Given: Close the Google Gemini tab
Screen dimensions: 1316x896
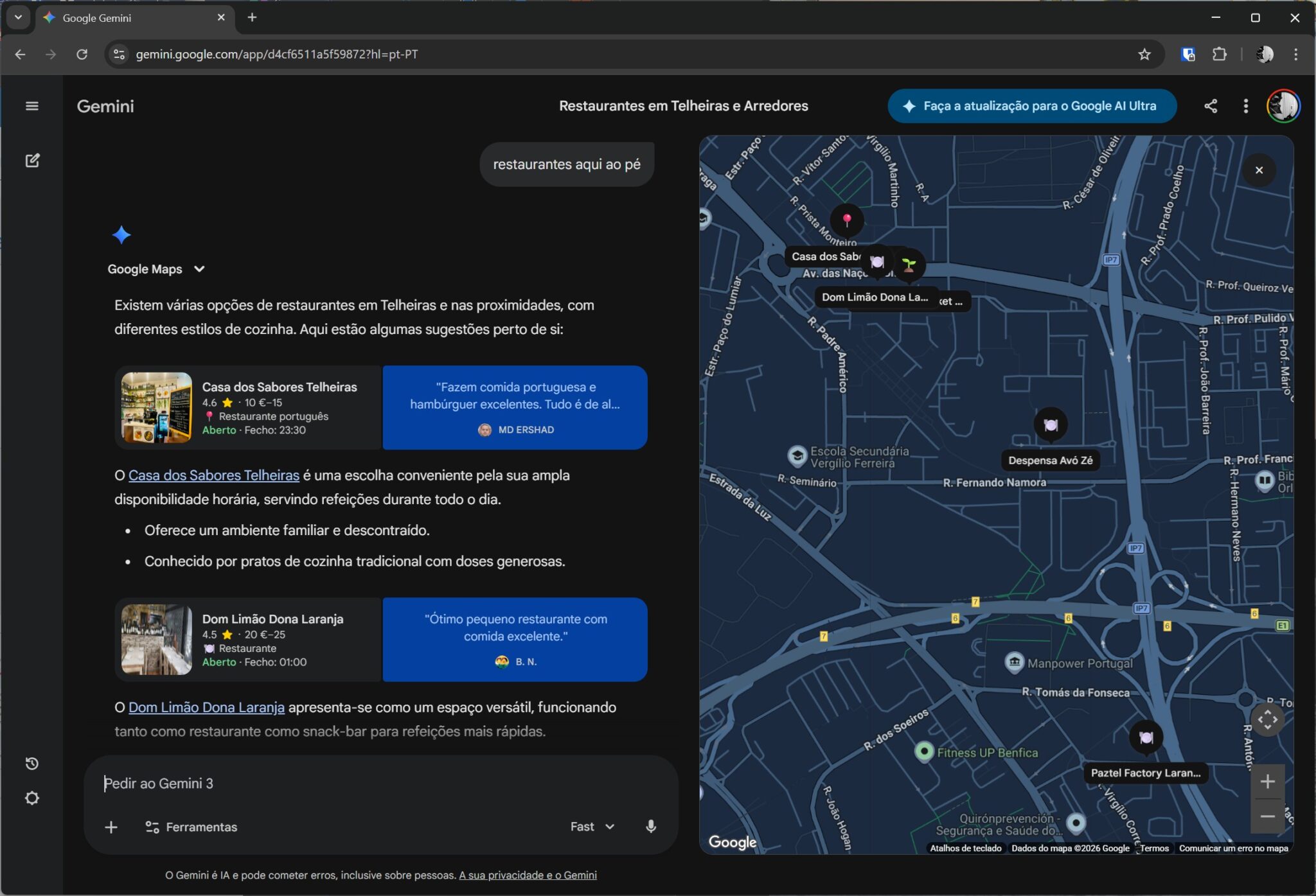Looking at the screenshot, I should tap(220, 17).
